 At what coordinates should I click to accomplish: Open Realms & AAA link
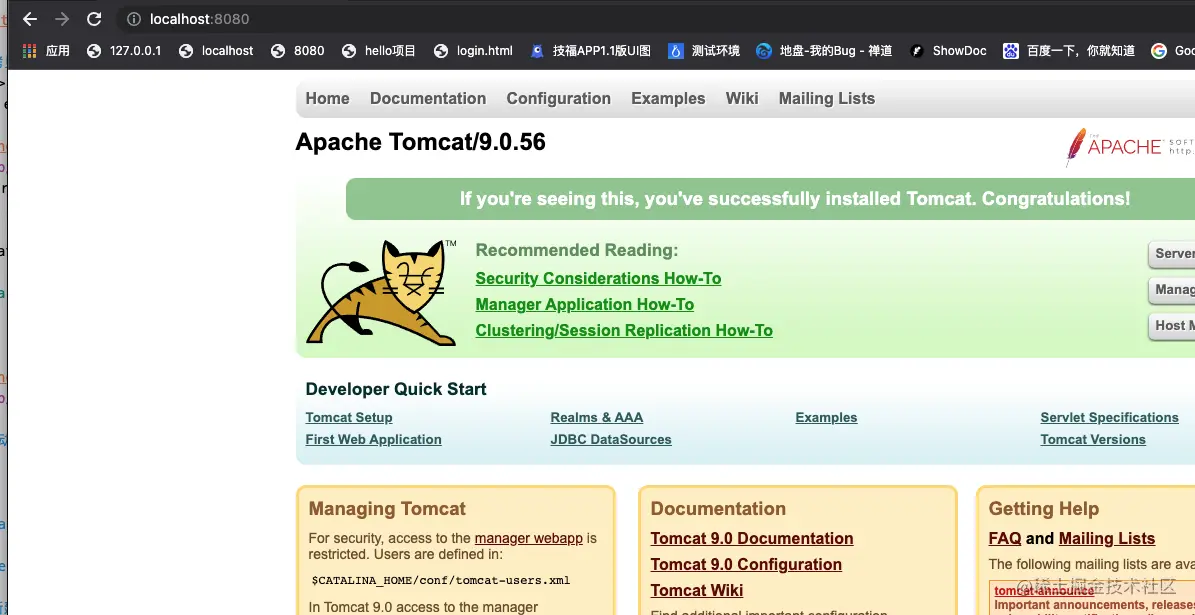pos(597,418)
